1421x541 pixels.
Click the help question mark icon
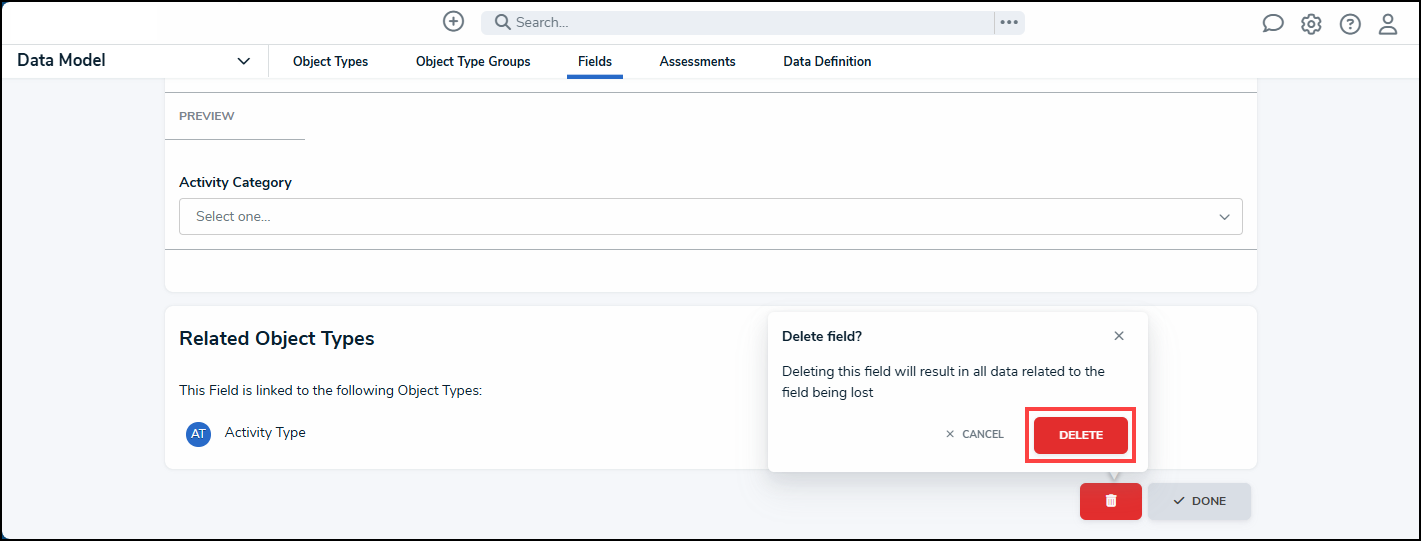click(1350, 24)
